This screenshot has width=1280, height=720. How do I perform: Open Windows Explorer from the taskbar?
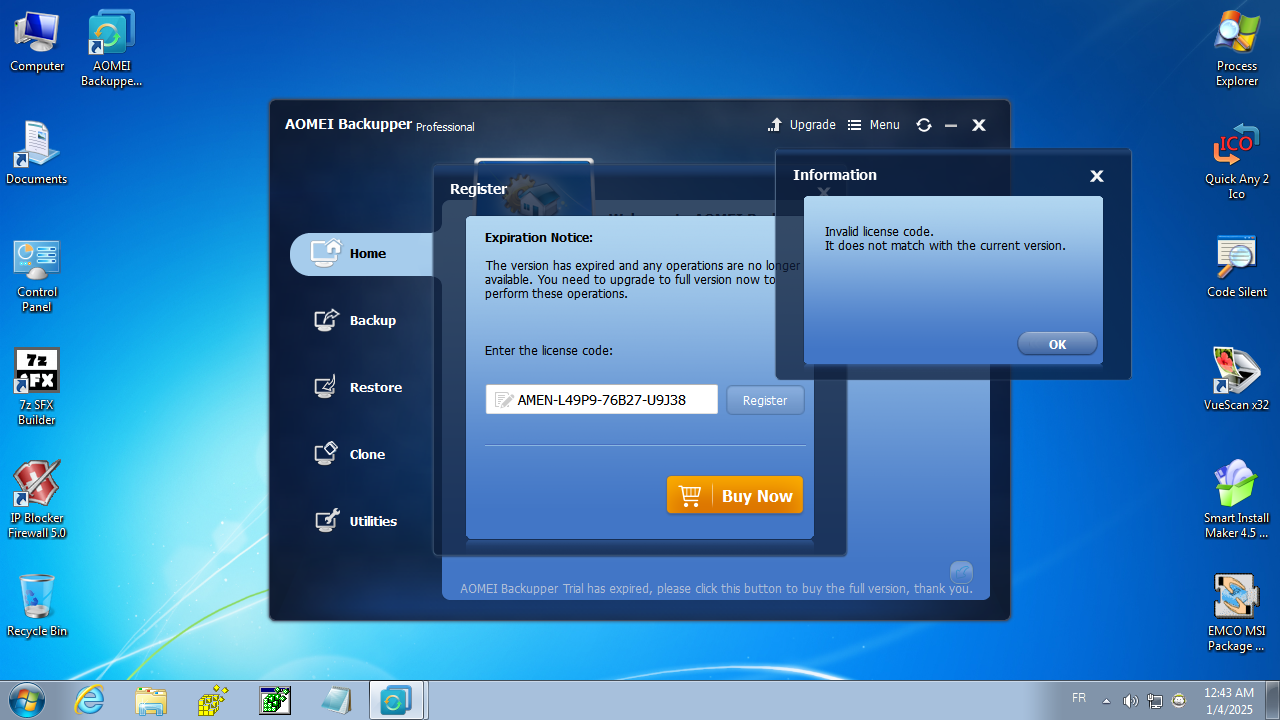pos(151,701)
